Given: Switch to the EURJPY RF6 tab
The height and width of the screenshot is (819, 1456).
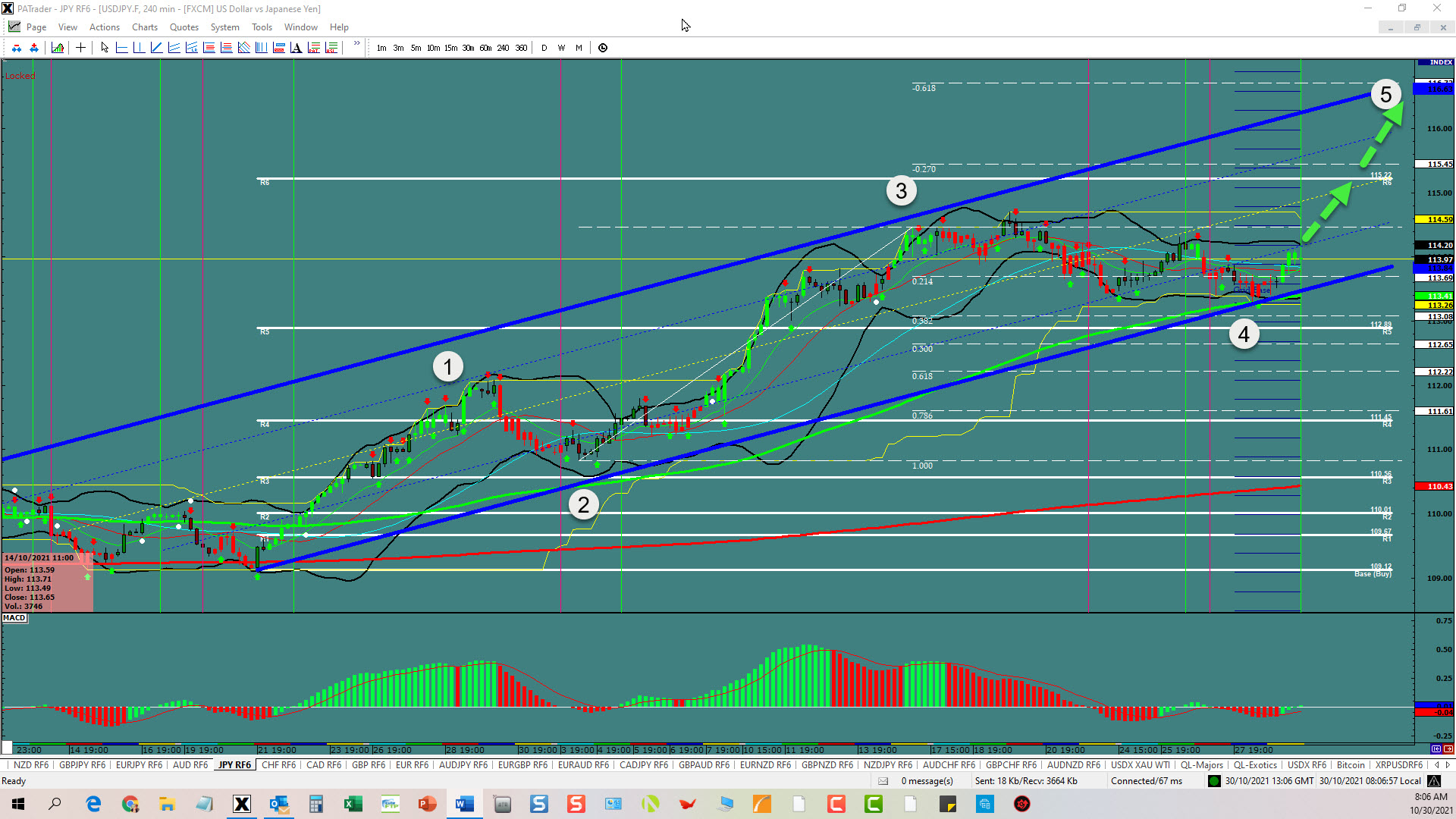Looking at the screenshot, I should point(139,765).
